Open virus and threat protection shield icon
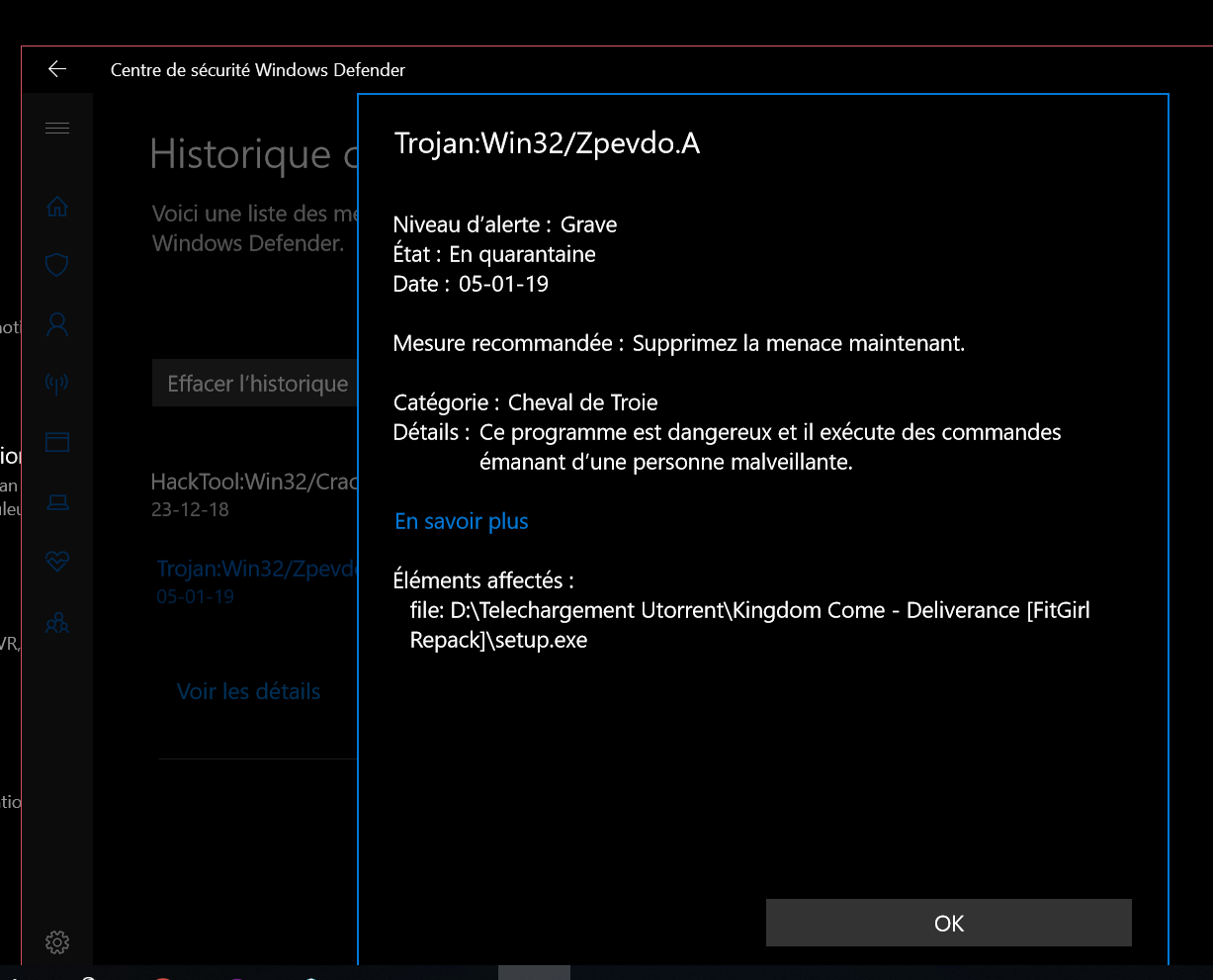Screen dimensions: 1213x980 [57, 265]
